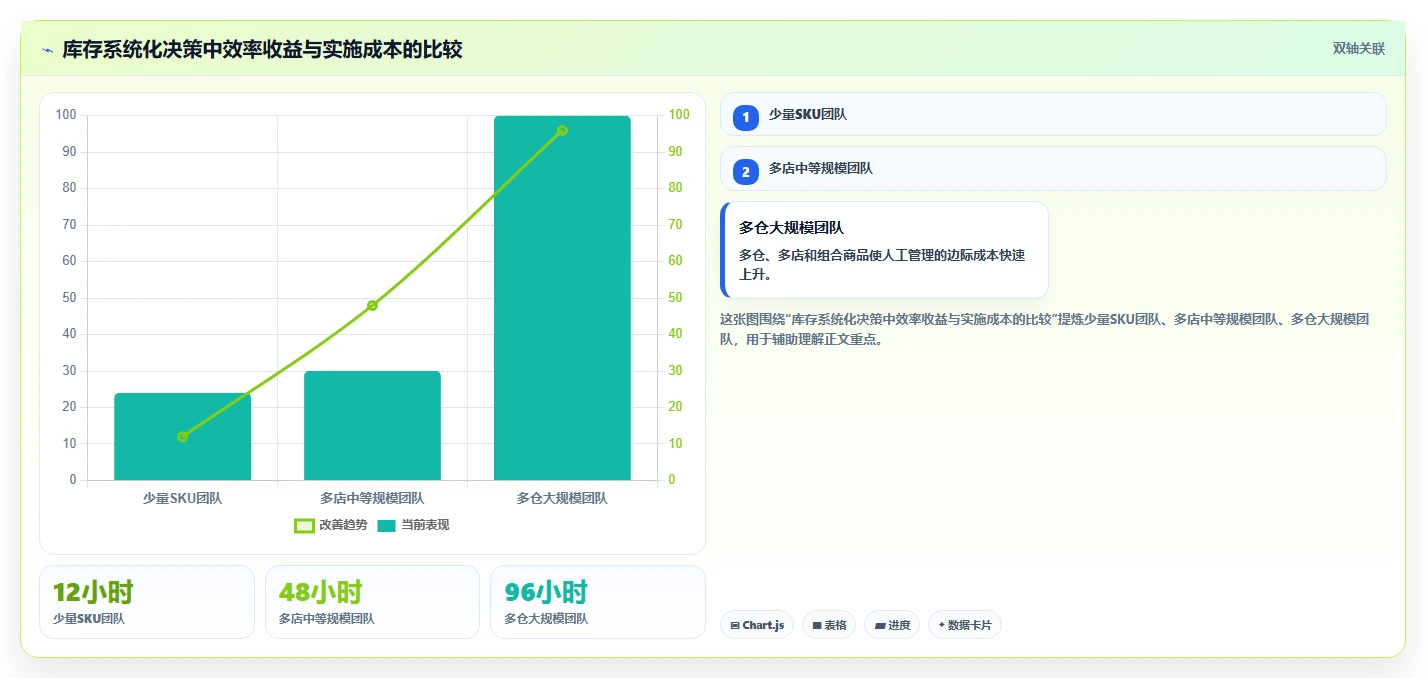The image size is (1426, 678).
Task: Click the 少量SKU团队 x-axis label
Action: tap(182, 498)
